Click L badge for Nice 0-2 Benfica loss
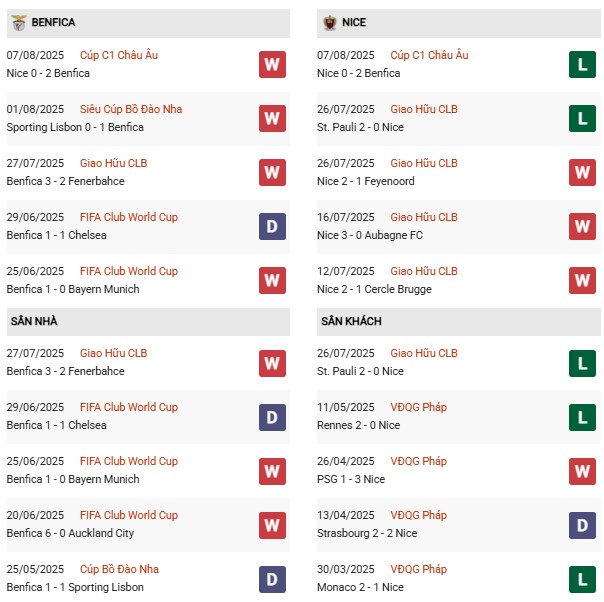This screenshot has height=602, width=604. (x=582, y=64)
